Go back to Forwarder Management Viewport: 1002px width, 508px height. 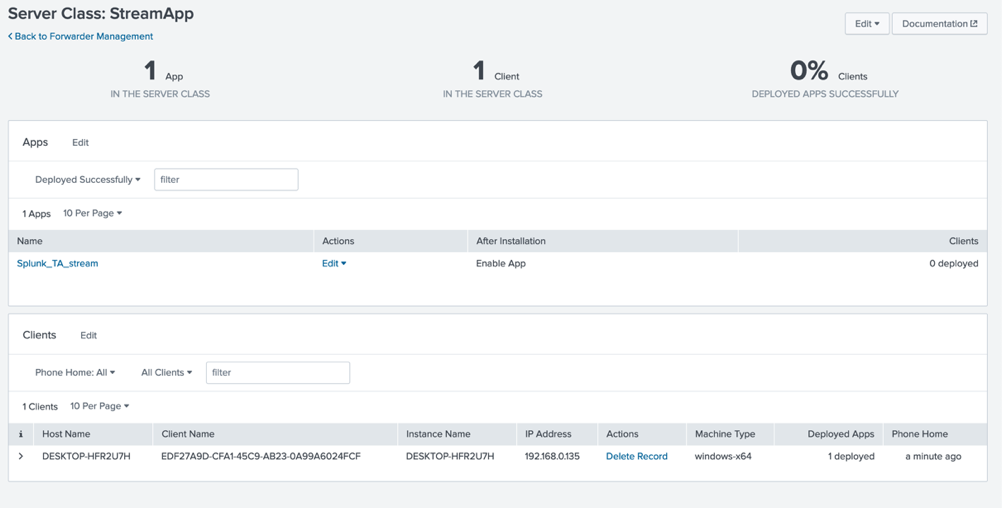pyautogui.click(x=81, y=36)
